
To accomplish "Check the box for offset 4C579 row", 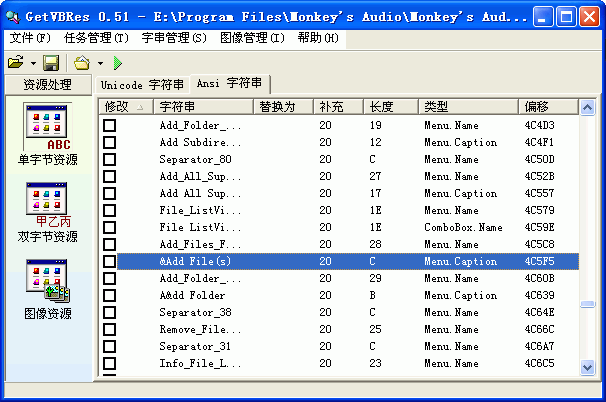I will (110, 210).
